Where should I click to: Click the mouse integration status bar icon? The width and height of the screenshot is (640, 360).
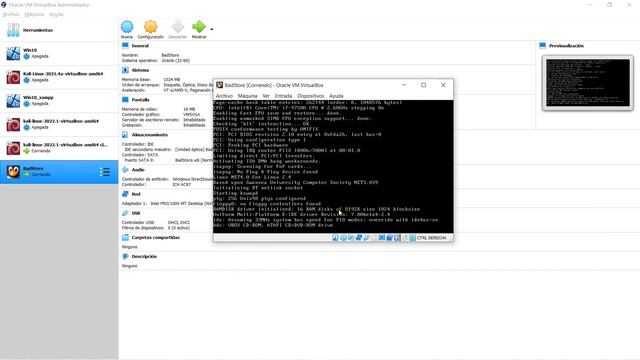point(404,238)
